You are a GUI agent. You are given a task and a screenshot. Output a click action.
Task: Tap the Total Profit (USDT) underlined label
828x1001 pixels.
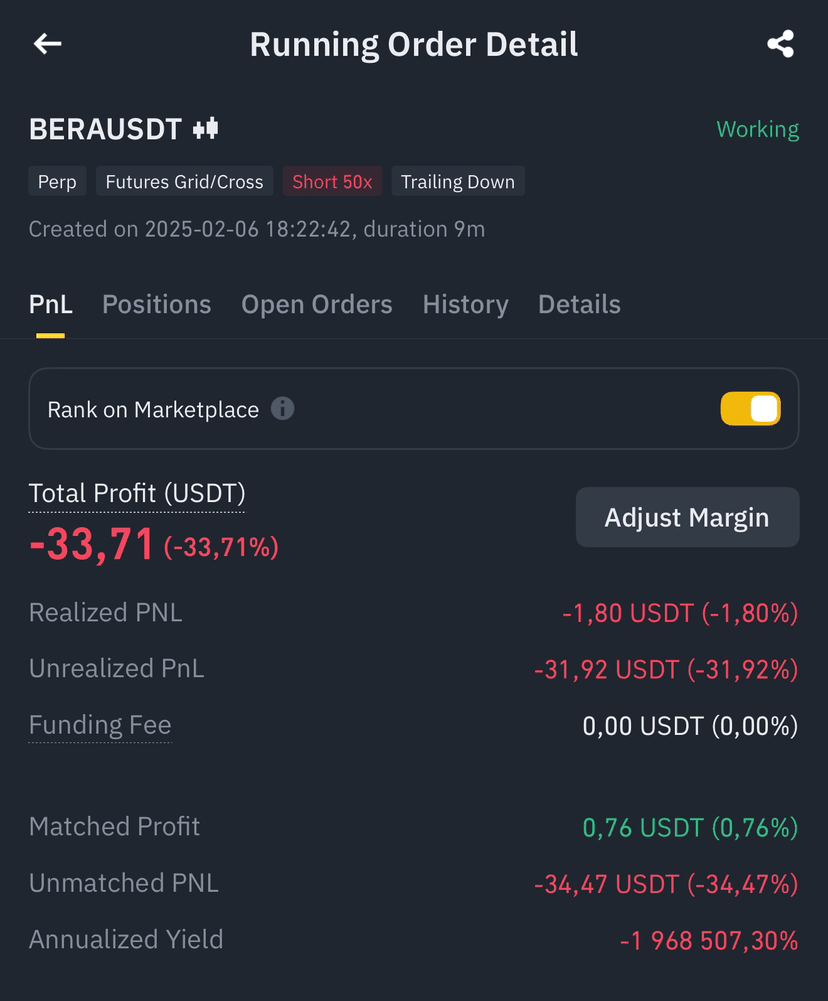pos(137,493)
